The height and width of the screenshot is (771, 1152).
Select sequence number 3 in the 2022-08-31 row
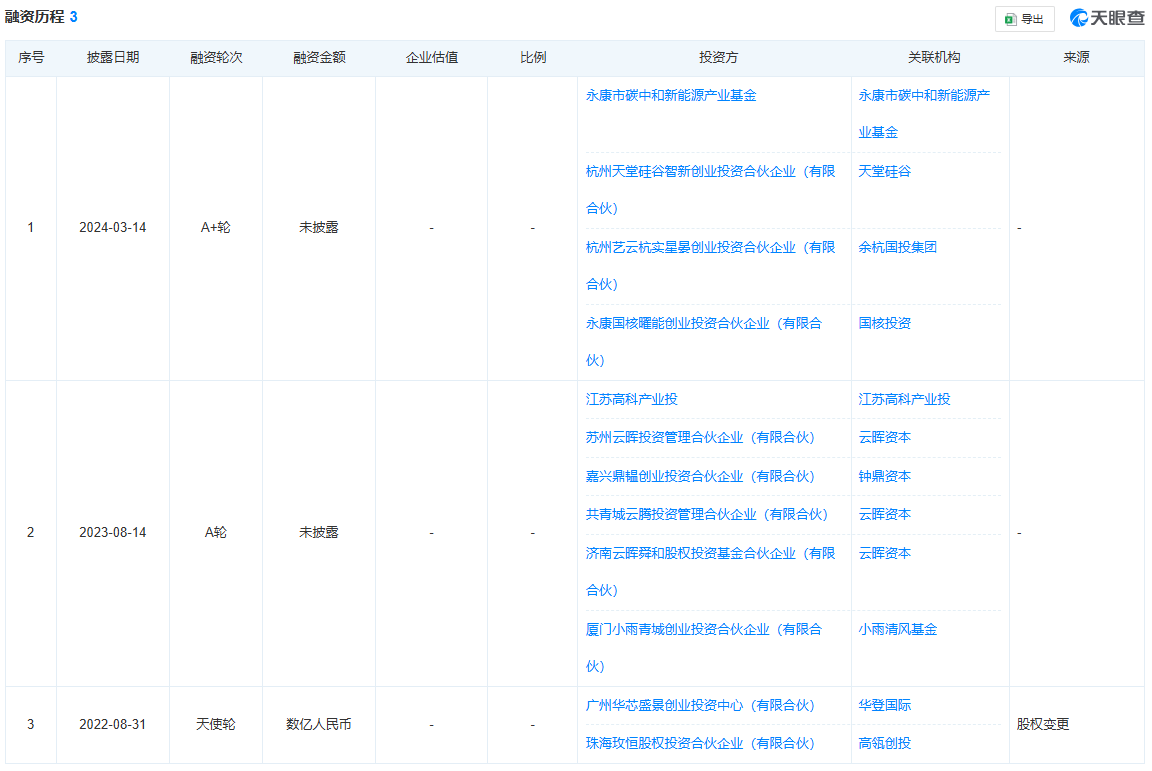[31, 725]
